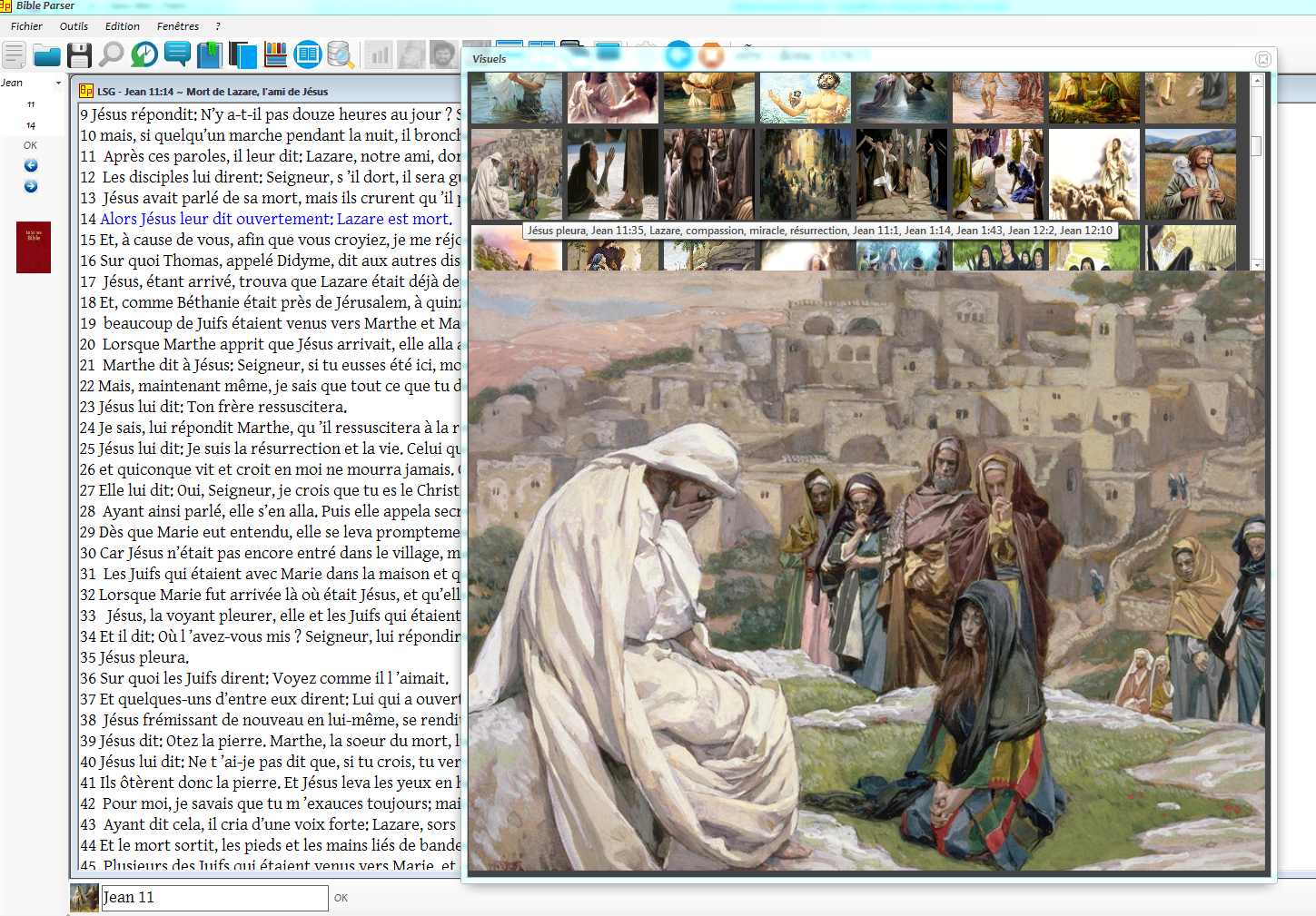The height and width of the screenshot is (916, 1316).
Task: Open the Edition menu
Action: [123, 26]
